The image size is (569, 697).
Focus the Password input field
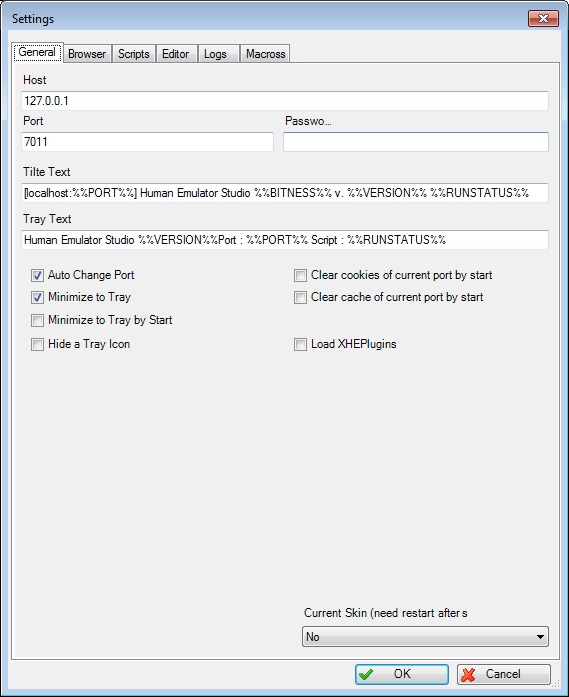click(416, 142)
